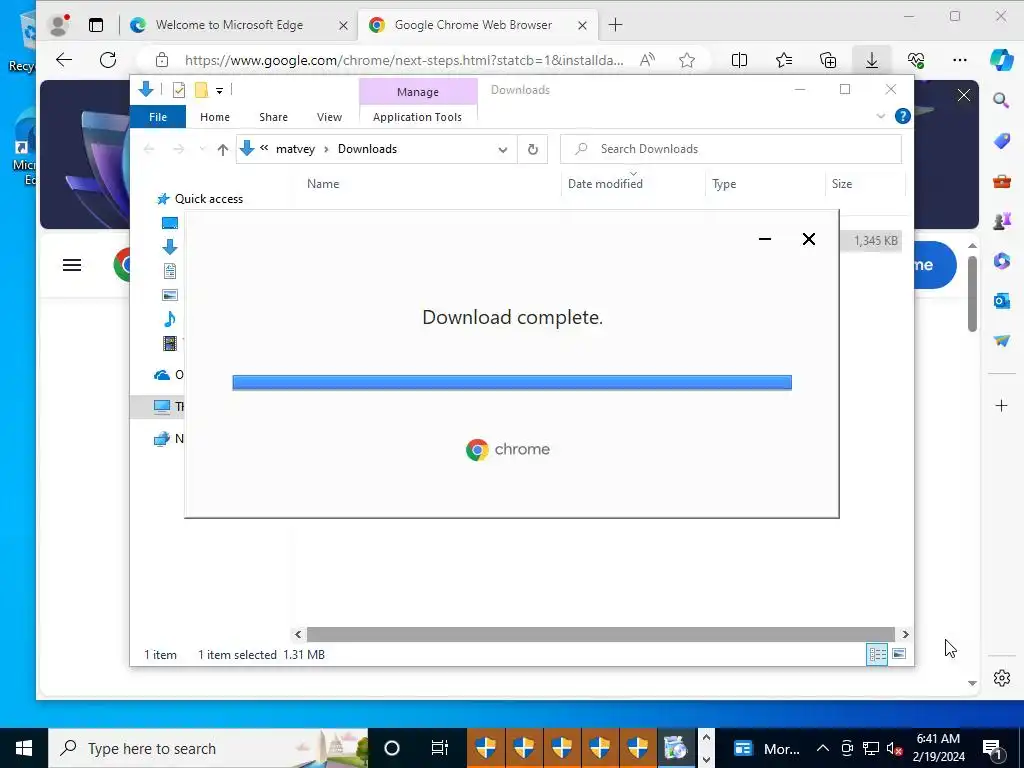The height and width of the screenshot is (768, 1024).
Task: Refresh the Edge web page
Action: click(108, 60)
